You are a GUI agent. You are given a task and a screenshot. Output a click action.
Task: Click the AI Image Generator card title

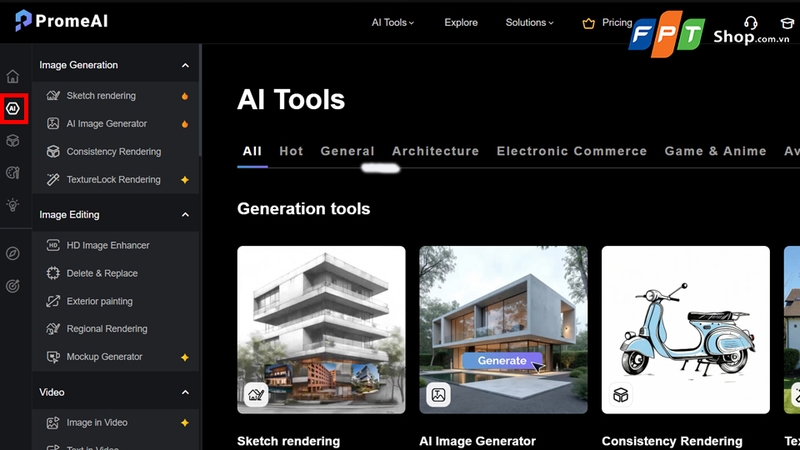point(478,441)
